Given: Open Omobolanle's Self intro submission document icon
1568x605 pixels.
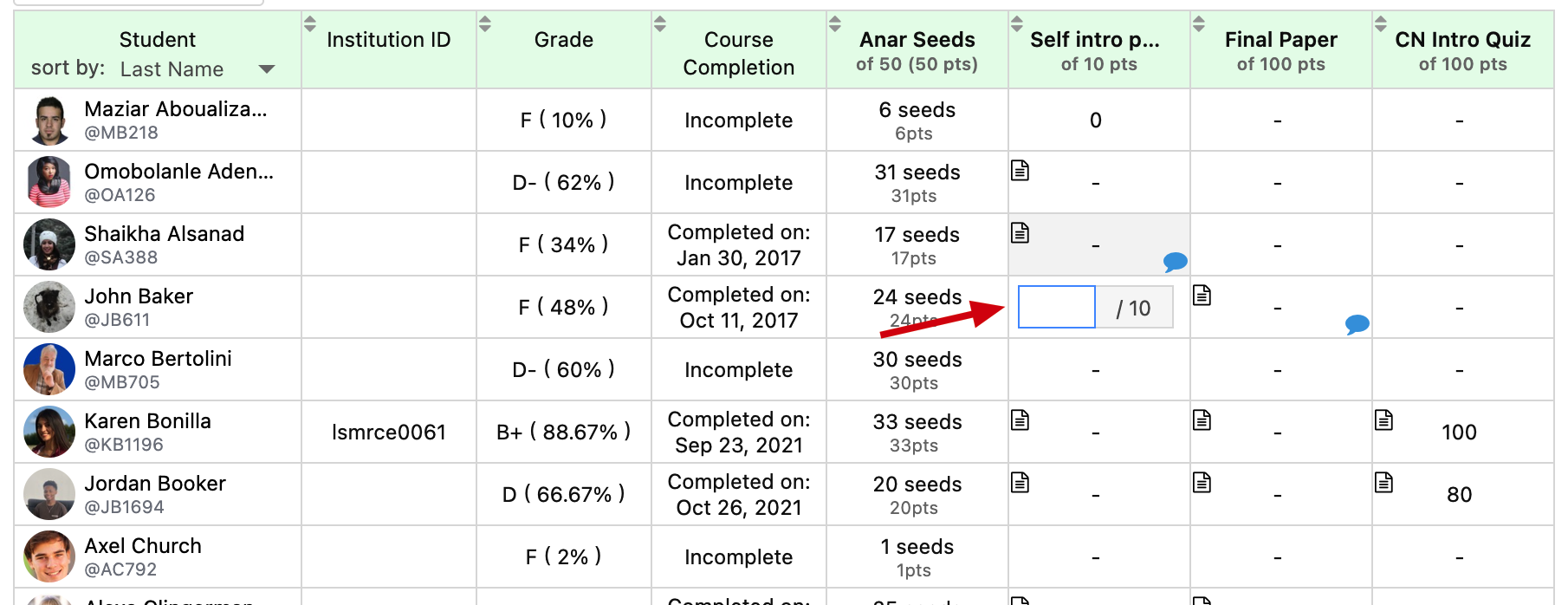Looking at the screenshot, I should [1020, 171].
